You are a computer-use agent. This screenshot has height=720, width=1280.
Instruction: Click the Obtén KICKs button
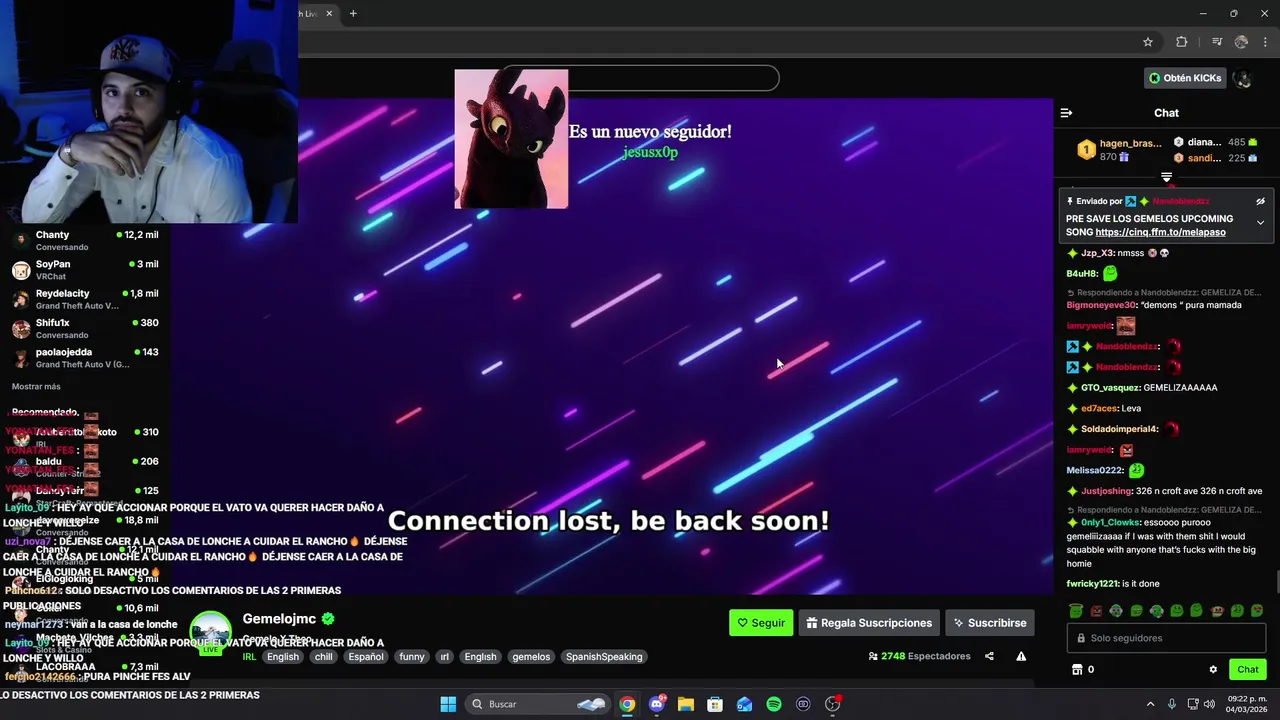(x=1185, y=78)
